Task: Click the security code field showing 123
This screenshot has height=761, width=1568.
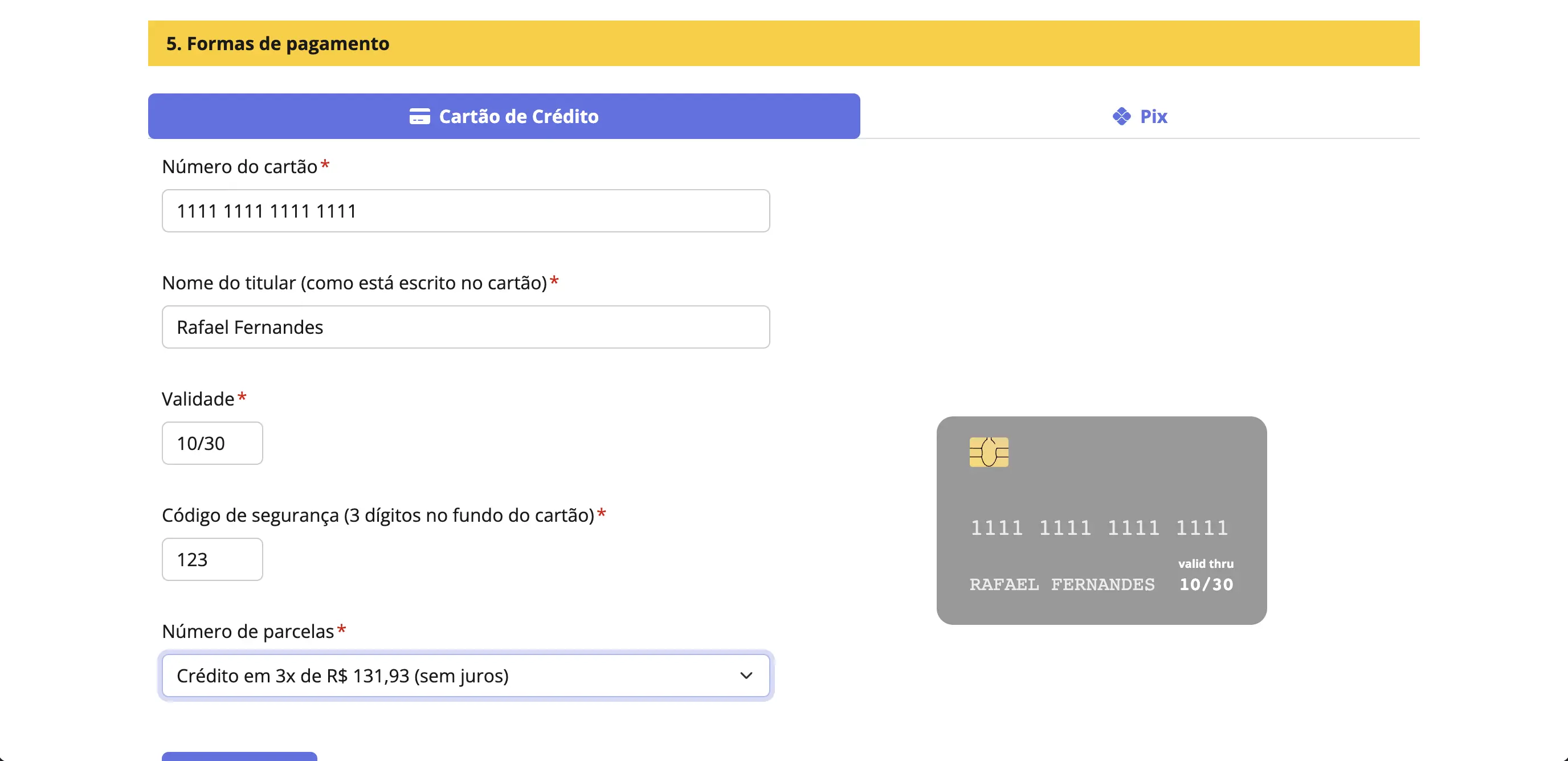Action: coord(212,558)
